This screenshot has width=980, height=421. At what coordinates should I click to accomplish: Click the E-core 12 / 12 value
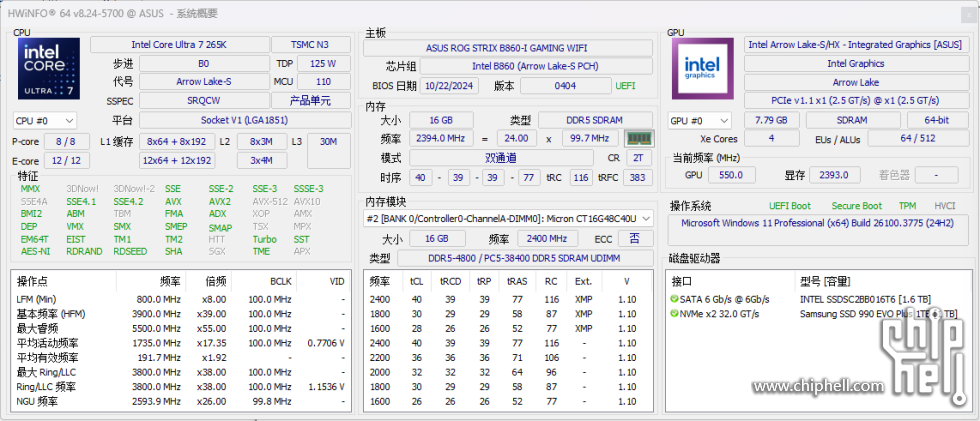[69, 161]
